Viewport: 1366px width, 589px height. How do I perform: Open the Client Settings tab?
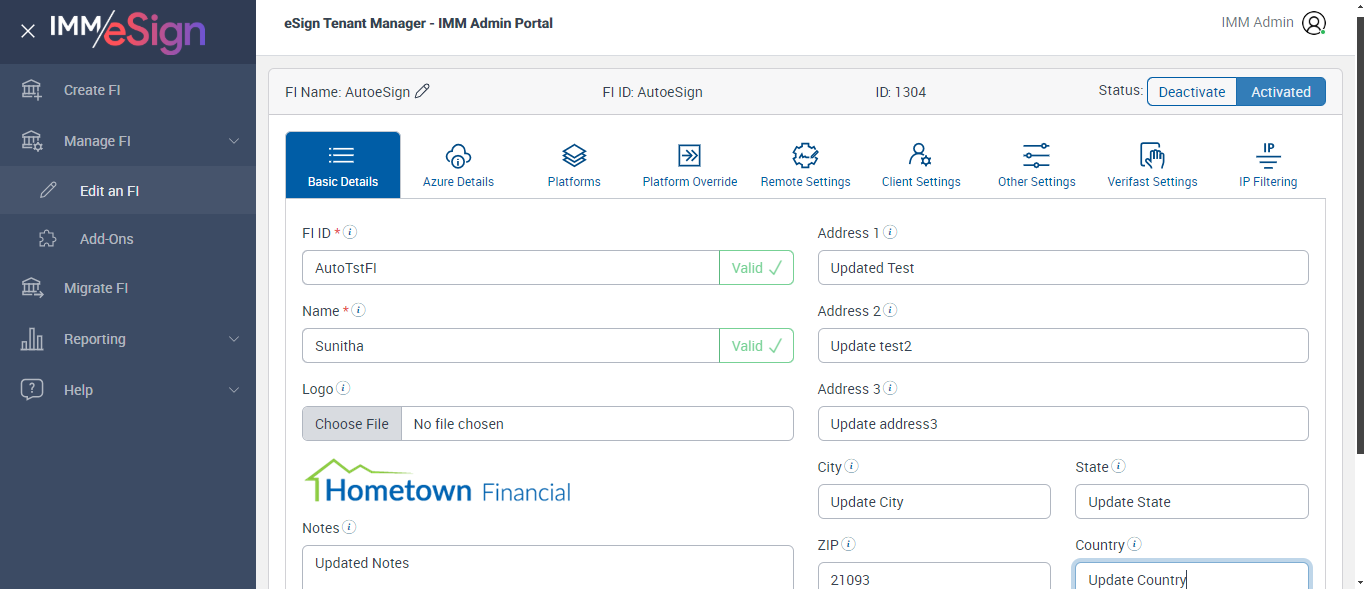tap(921, 165)
